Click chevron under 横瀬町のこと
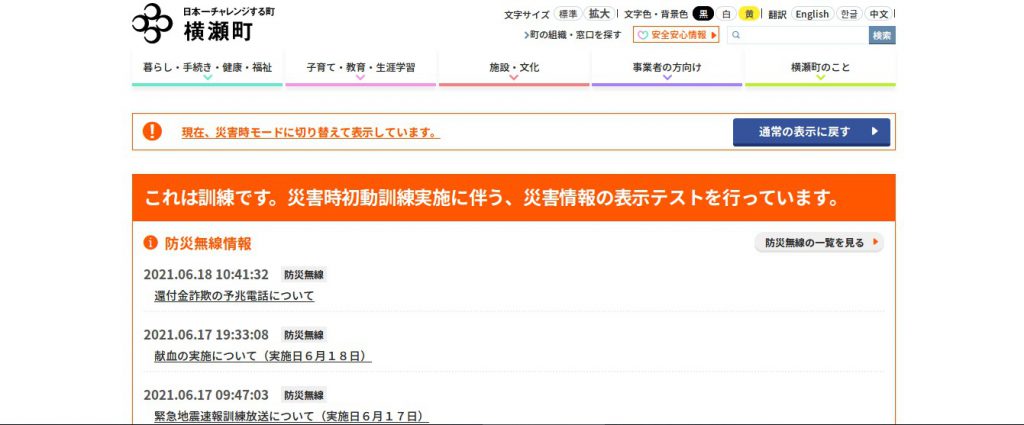 pos(820,77)
